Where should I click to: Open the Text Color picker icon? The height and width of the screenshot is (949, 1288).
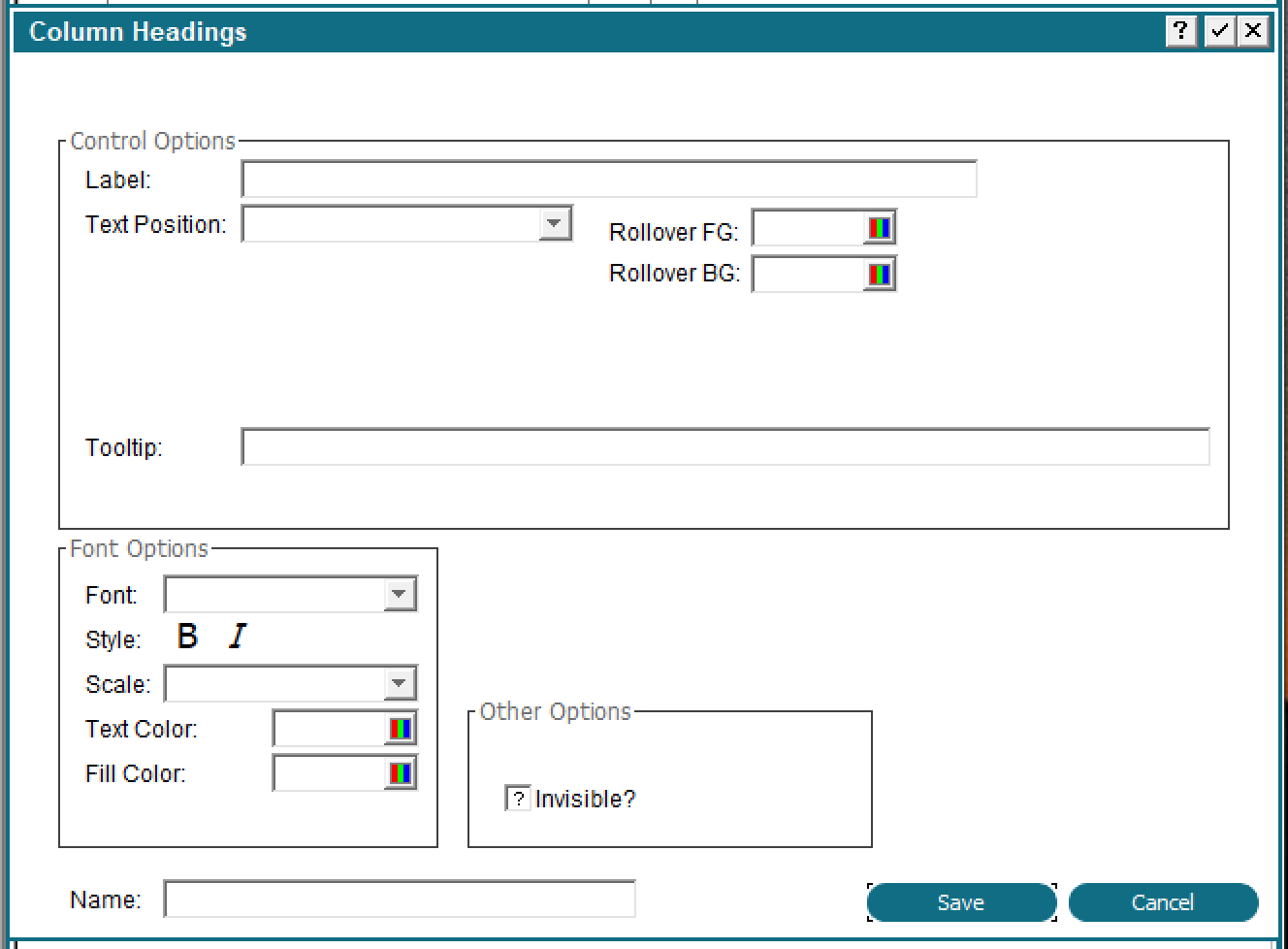[x=400, y=729]
